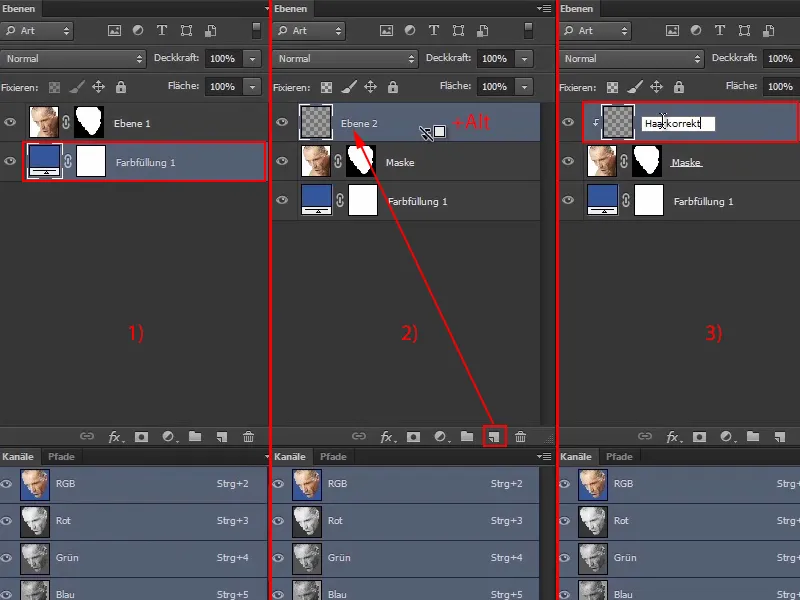This screenshot has height=600, width=800.
Task: Toggle layer filtering switch in middle Ebenen panel
Action: pos(528,31)
